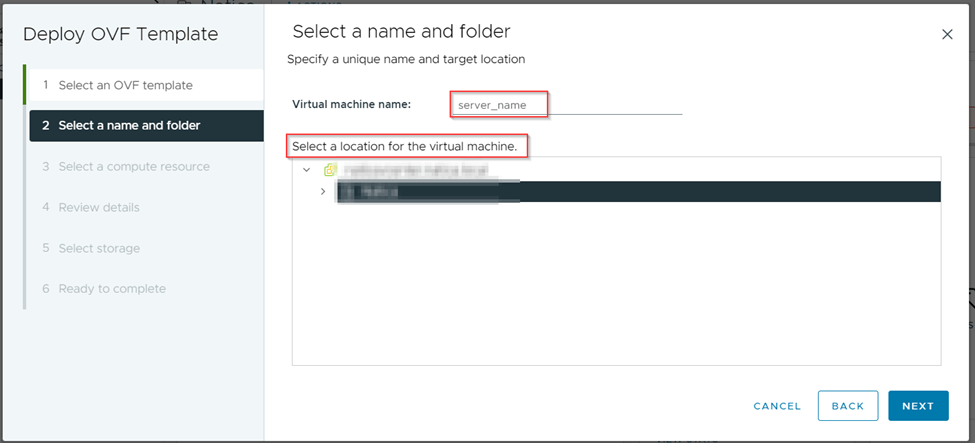Click the 'Select a name and folder' heading

click(x=401, y=33)
